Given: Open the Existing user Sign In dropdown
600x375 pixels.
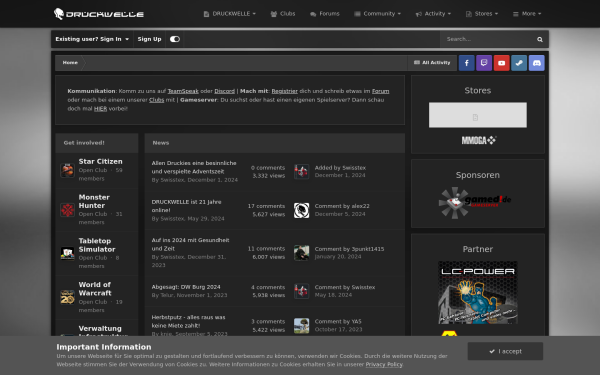Looking at the screenshot, I should [92, 39].
